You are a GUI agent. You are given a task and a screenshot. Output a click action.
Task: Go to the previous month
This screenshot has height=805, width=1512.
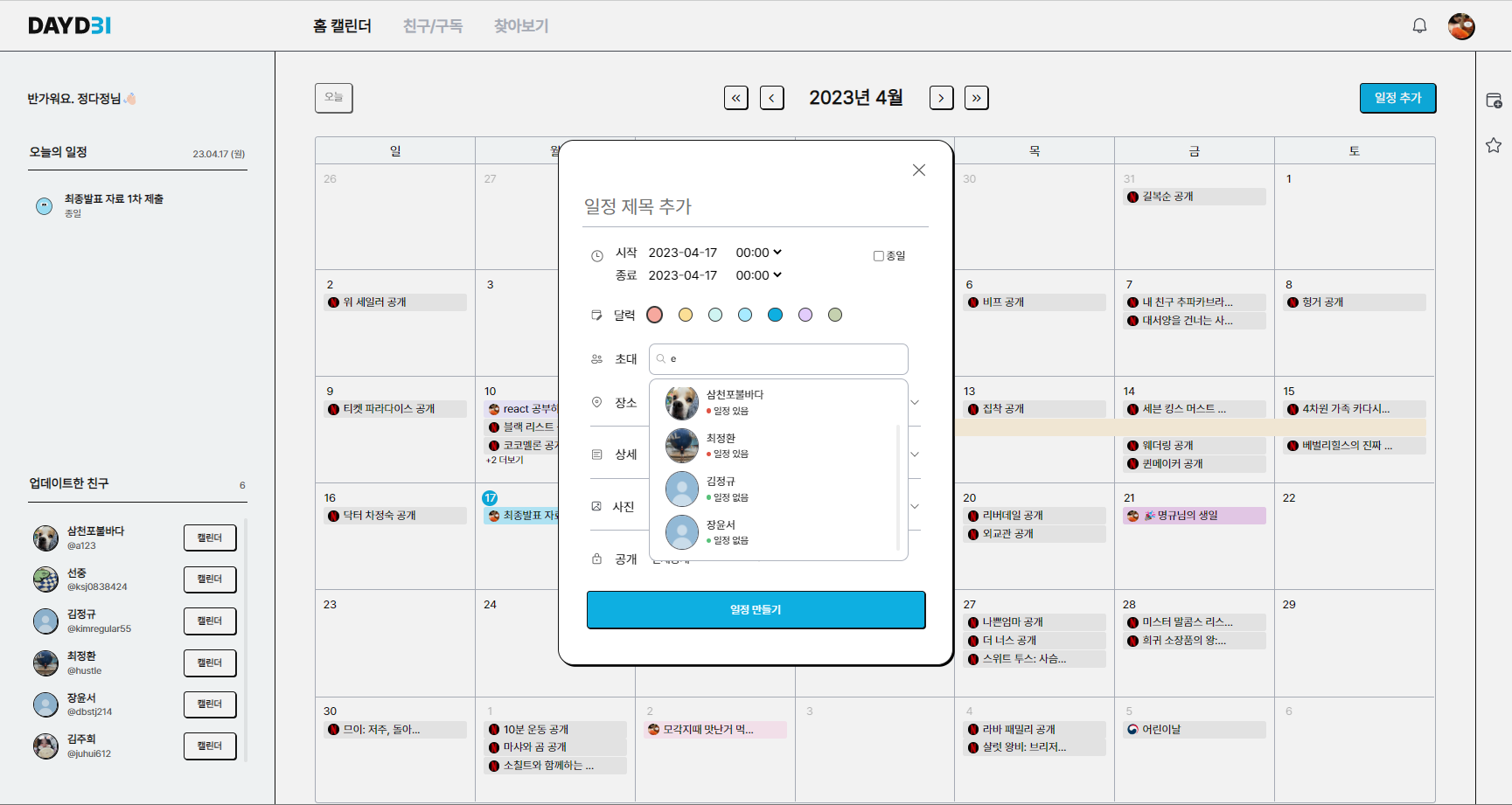coord(771,98)
